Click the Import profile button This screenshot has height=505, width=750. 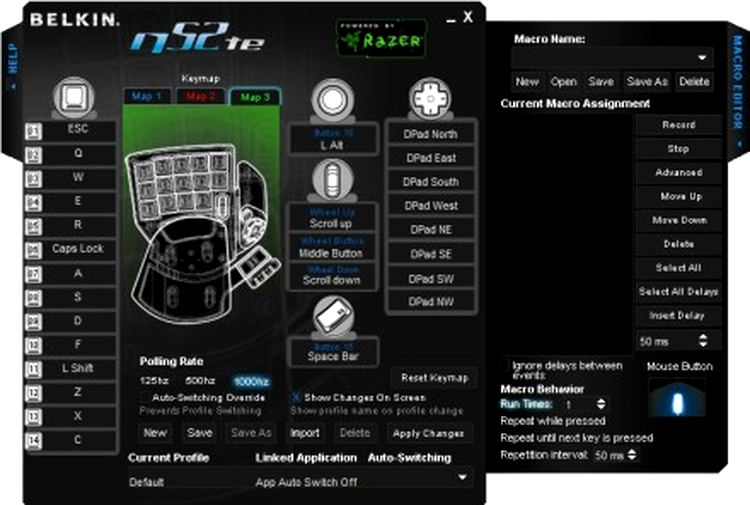[x=305, y=433]
